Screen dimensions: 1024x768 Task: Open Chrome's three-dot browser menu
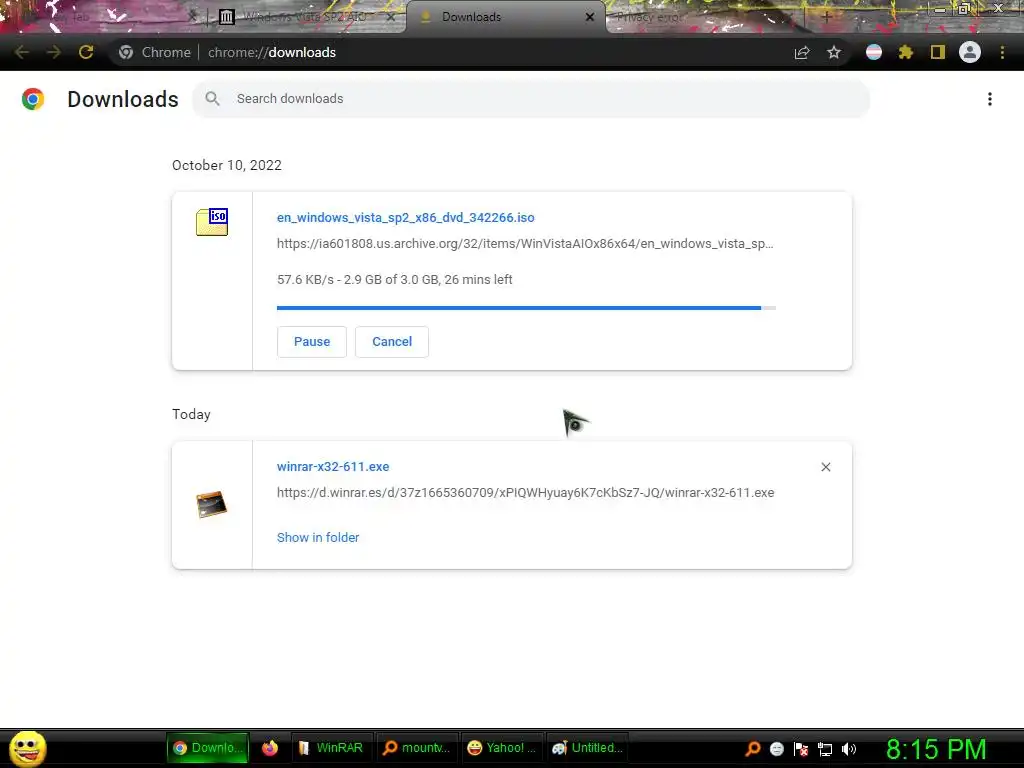coord(1002,52)
